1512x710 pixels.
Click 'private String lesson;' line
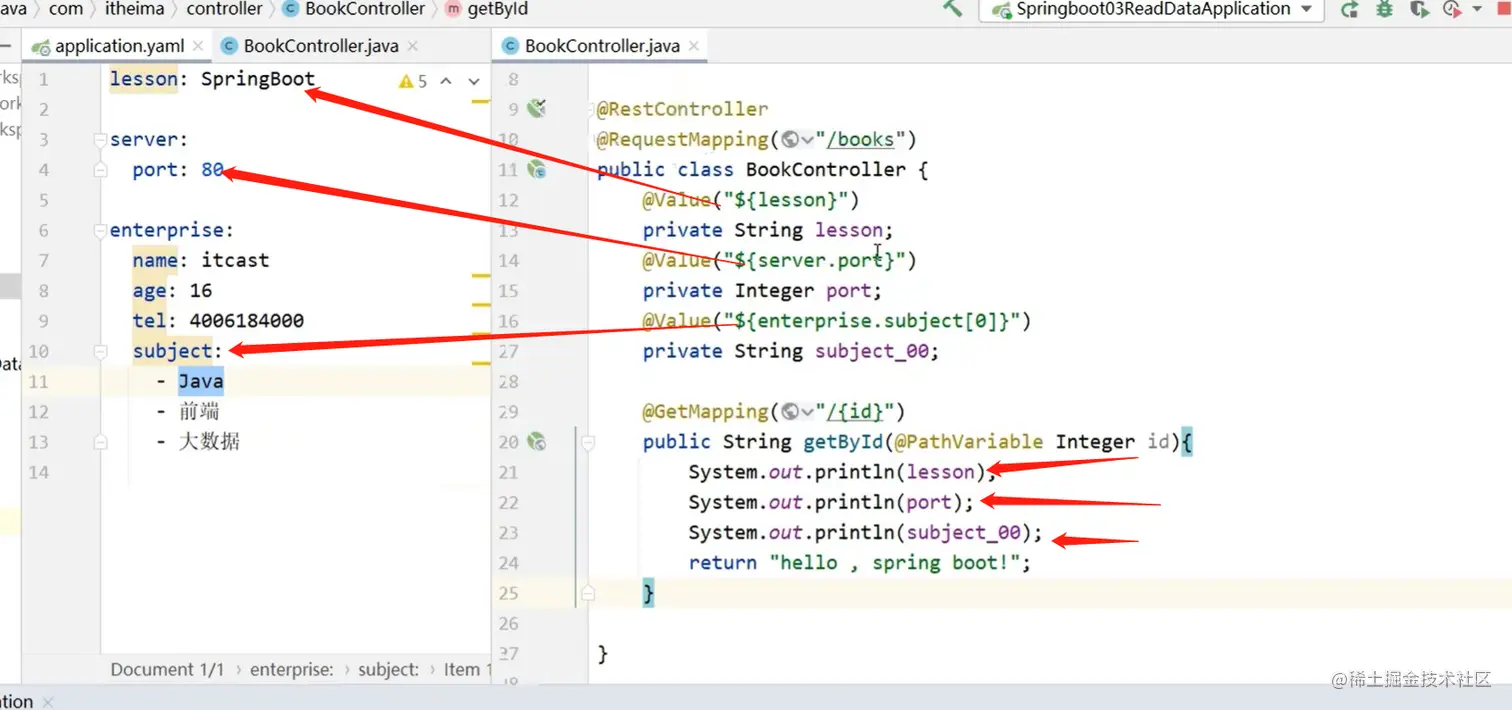coord(768,230)
